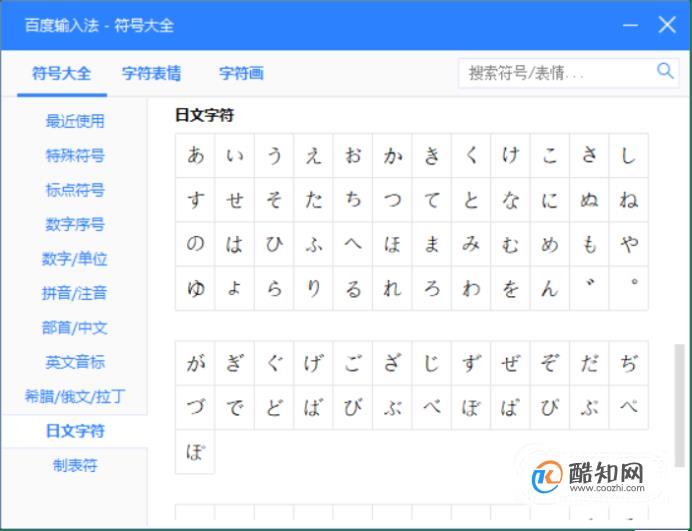Close the 符号大全 window
The width and height of the screenshot is (692, 531).
(667, 25)
